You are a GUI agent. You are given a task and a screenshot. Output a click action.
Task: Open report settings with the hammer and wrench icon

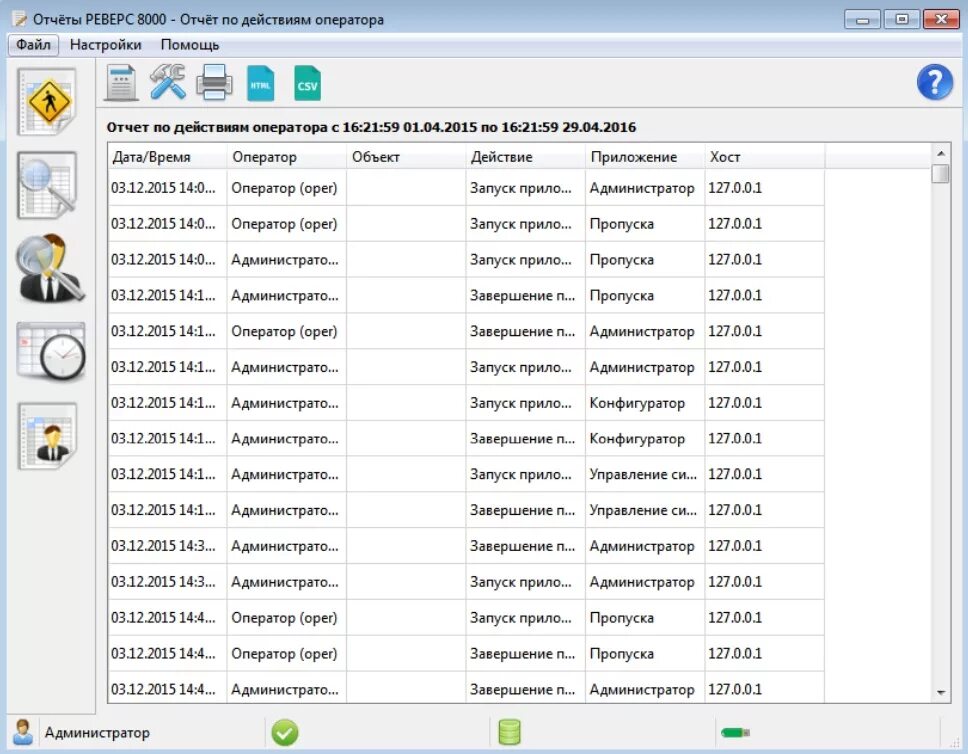tap(167, 82)
